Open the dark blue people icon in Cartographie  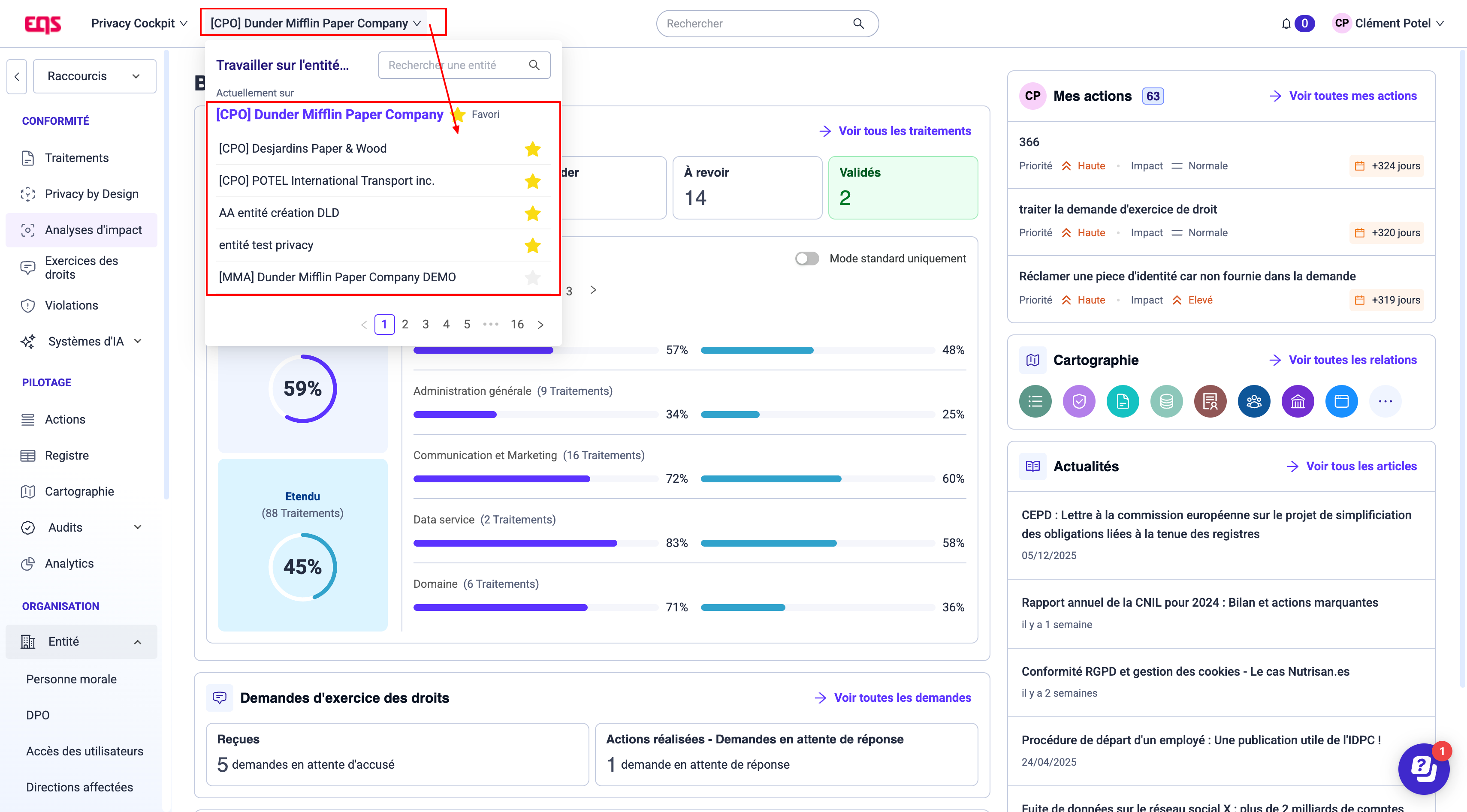(x=1254, y=401)
